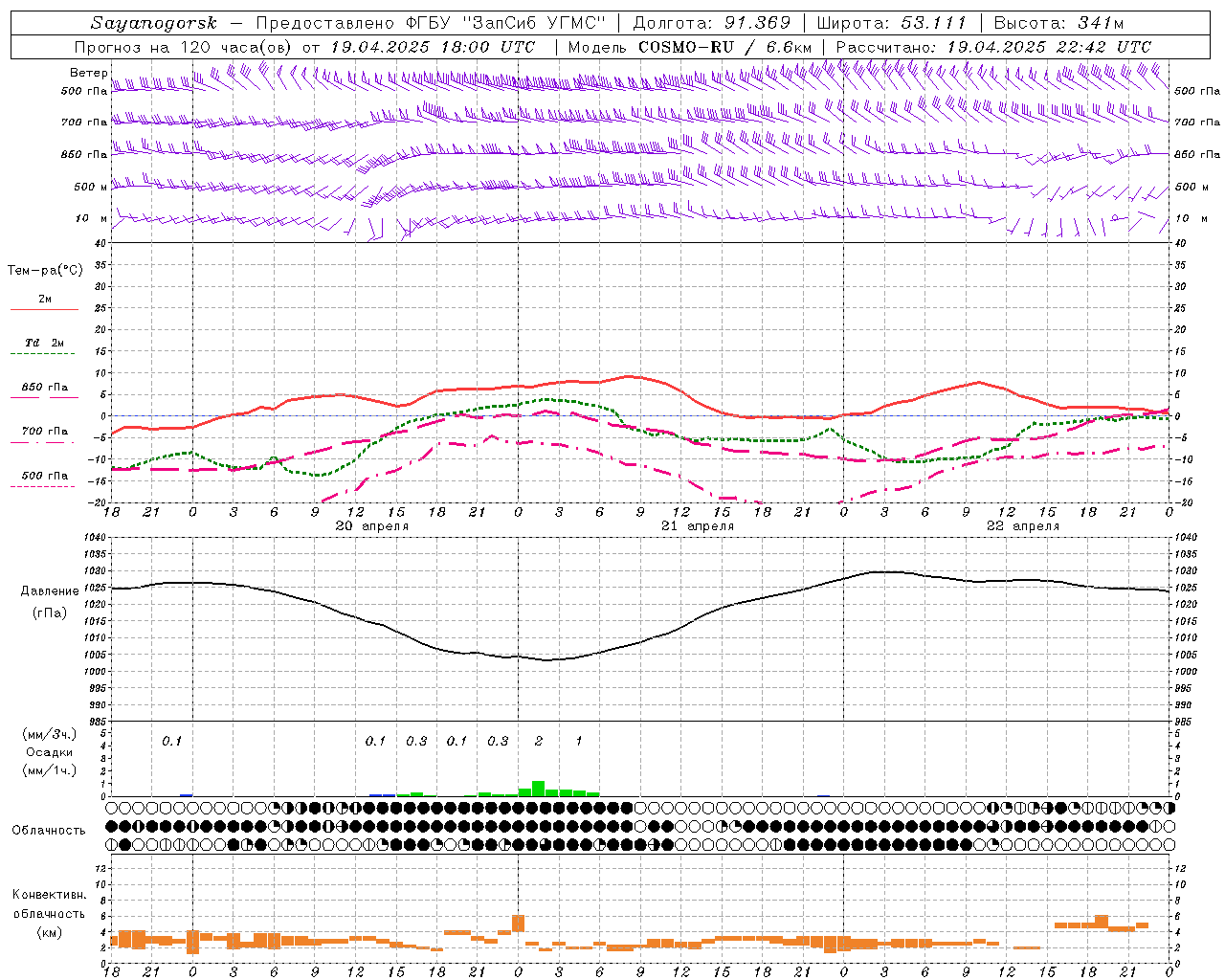This screenshot has height=980, width=1225.
Task: Click the 20 апреля date label
Action: click(x=371, y=526)
